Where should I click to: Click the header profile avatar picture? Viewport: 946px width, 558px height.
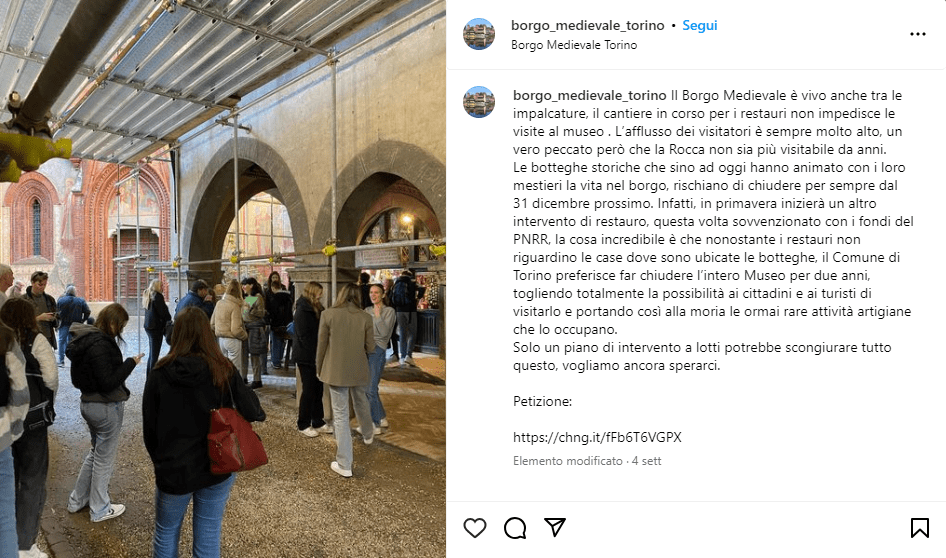pyautogui.click(x=478, y=34)
